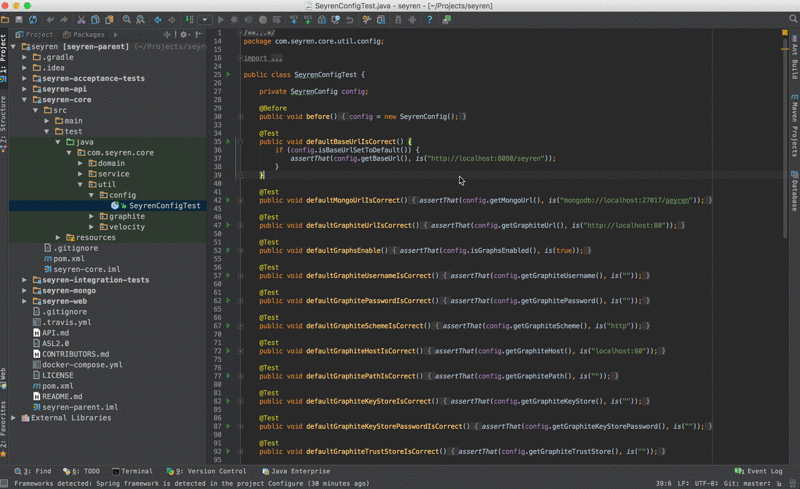This screenshot has width=800, height=489.
Task: Click the LF line separator widget
Action: coord(684,483)
